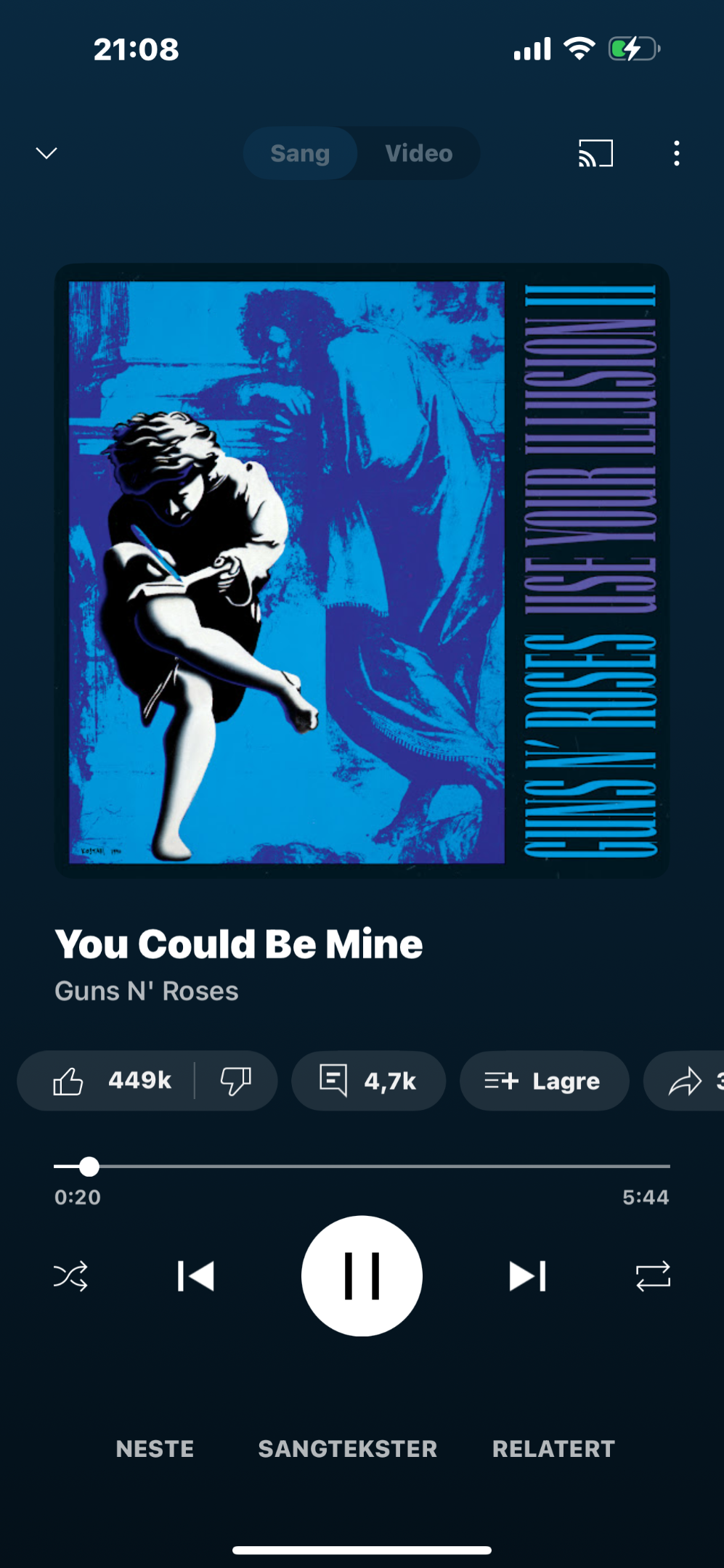
Task: Skip to the previous track
Action: click(x=195, y=1275)
